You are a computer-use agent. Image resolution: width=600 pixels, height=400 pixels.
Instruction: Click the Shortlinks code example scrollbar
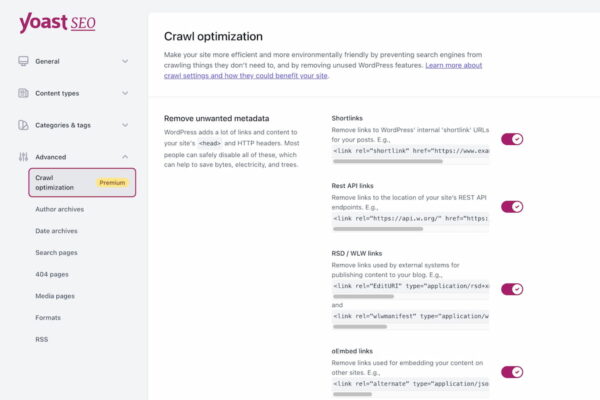click(x=388, y=162)
